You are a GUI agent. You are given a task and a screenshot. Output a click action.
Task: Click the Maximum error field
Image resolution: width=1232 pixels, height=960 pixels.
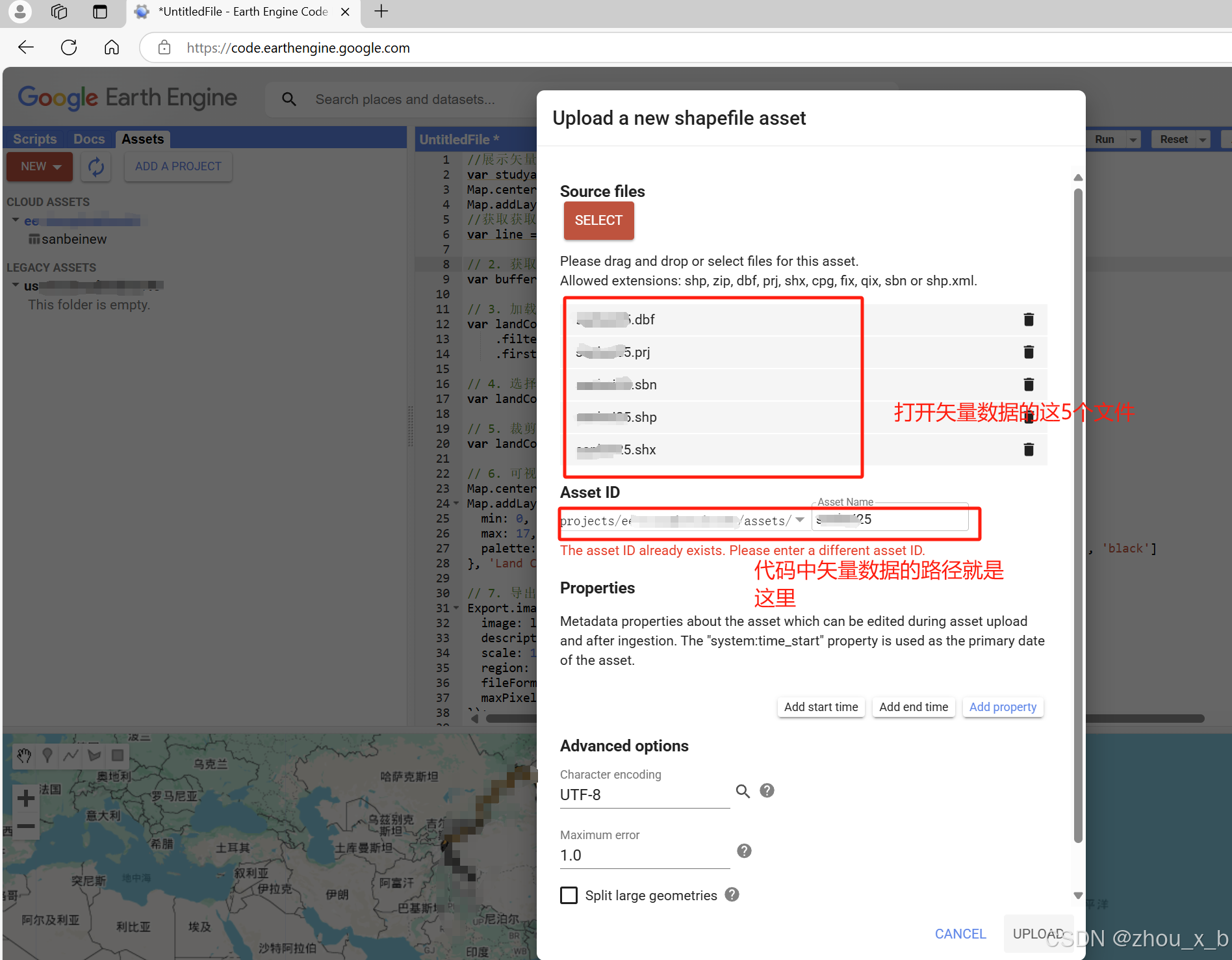point(645,855)
